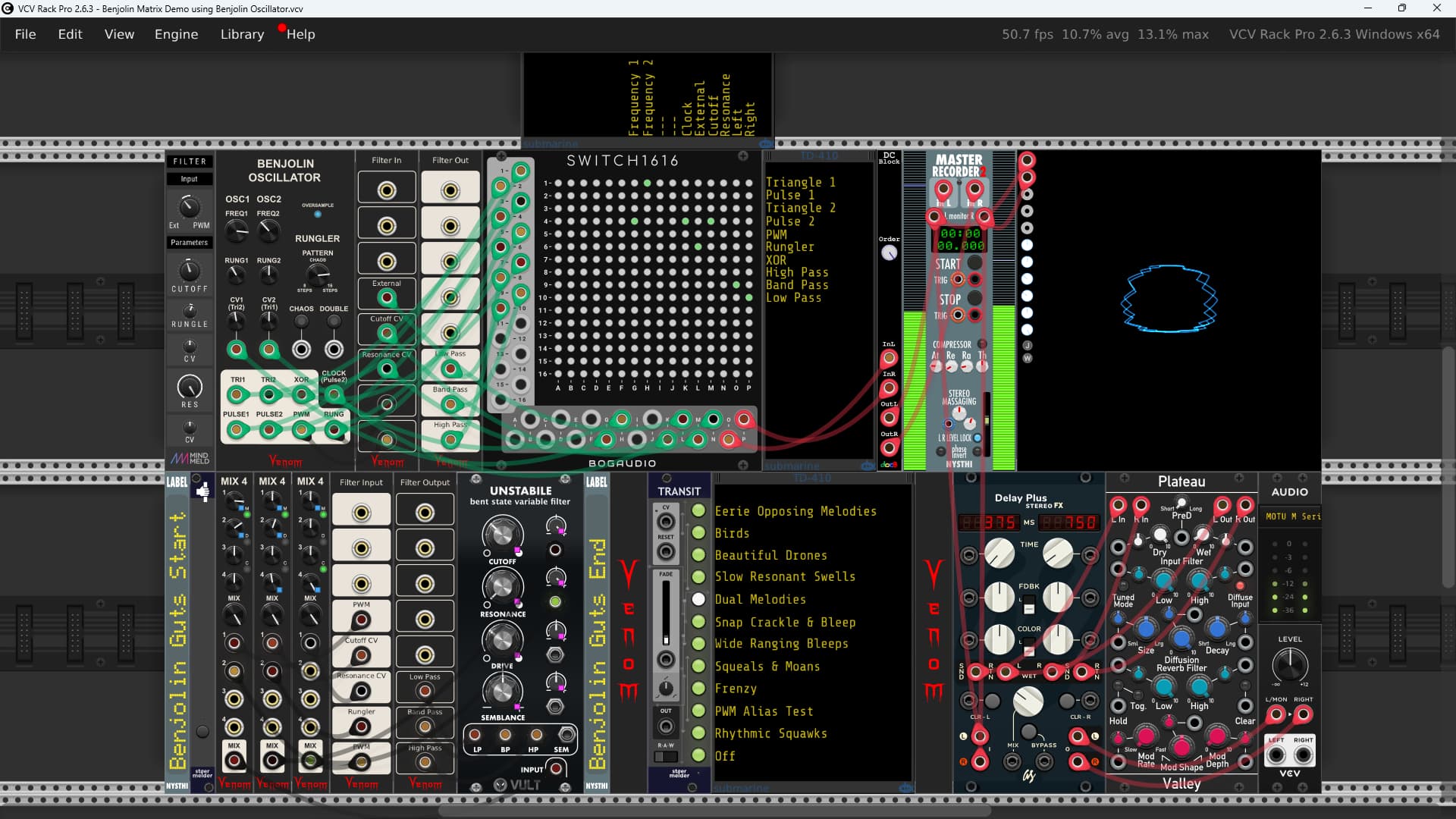Viewport: 1456px width, 819px height.
Task: Click the FADE slider on Transit module
Action: pos(666,613)
